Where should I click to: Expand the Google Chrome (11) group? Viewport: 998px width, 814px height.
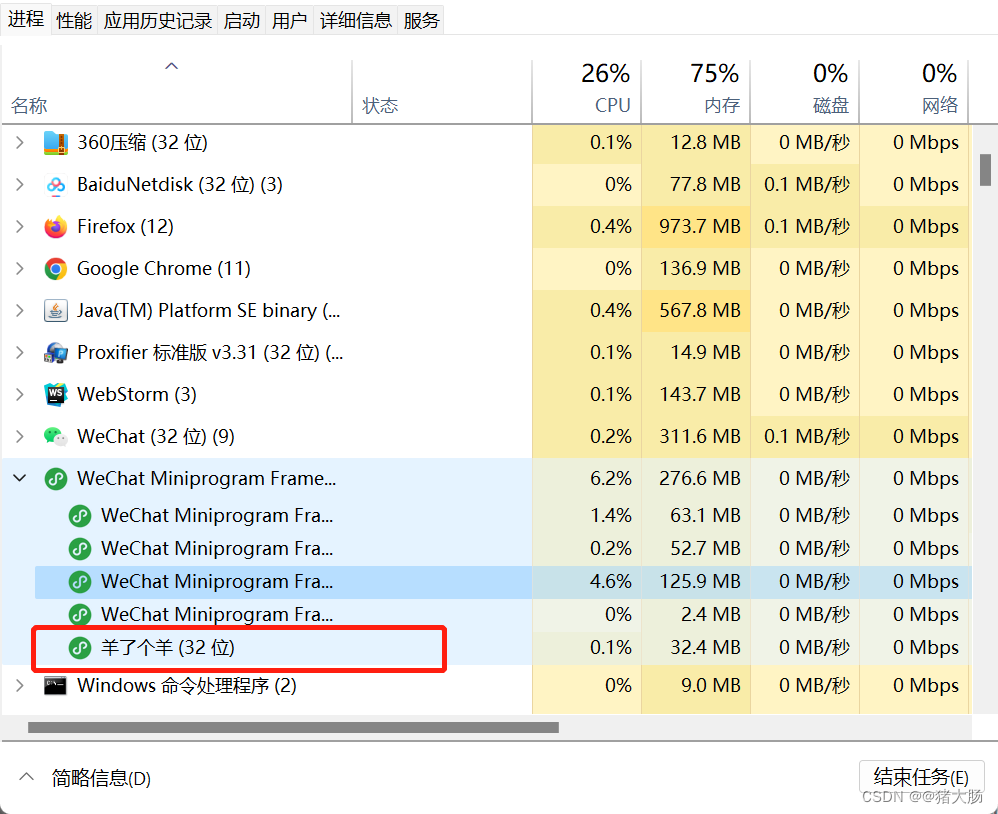20,269
